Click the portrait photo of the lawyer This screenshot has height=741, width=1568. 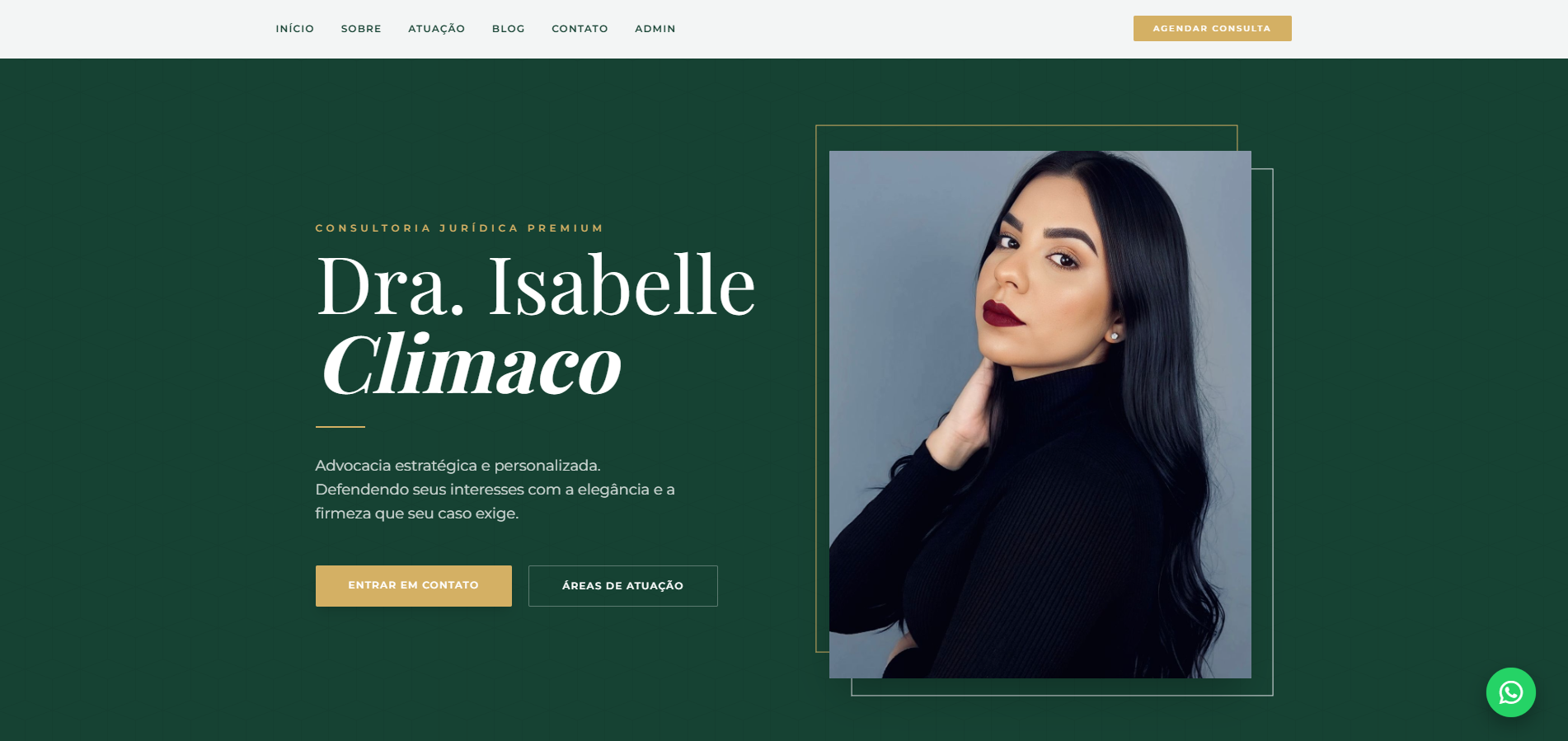(1040, 415)
